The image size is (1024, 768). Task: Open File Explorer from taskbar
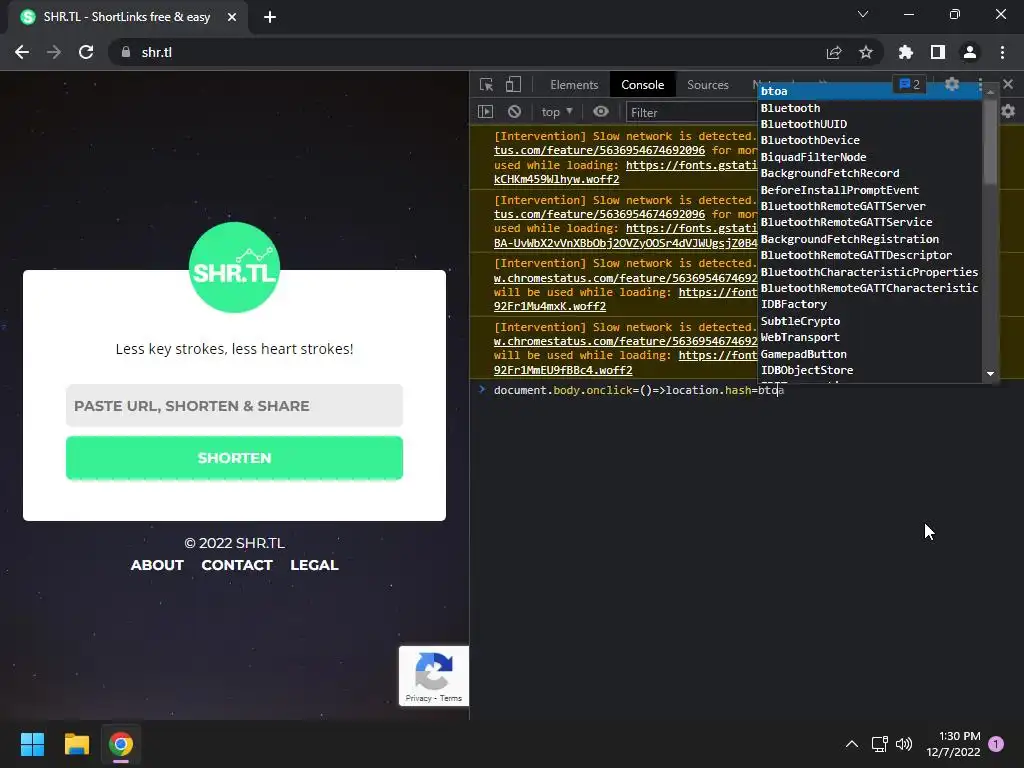tap(76, 744)
